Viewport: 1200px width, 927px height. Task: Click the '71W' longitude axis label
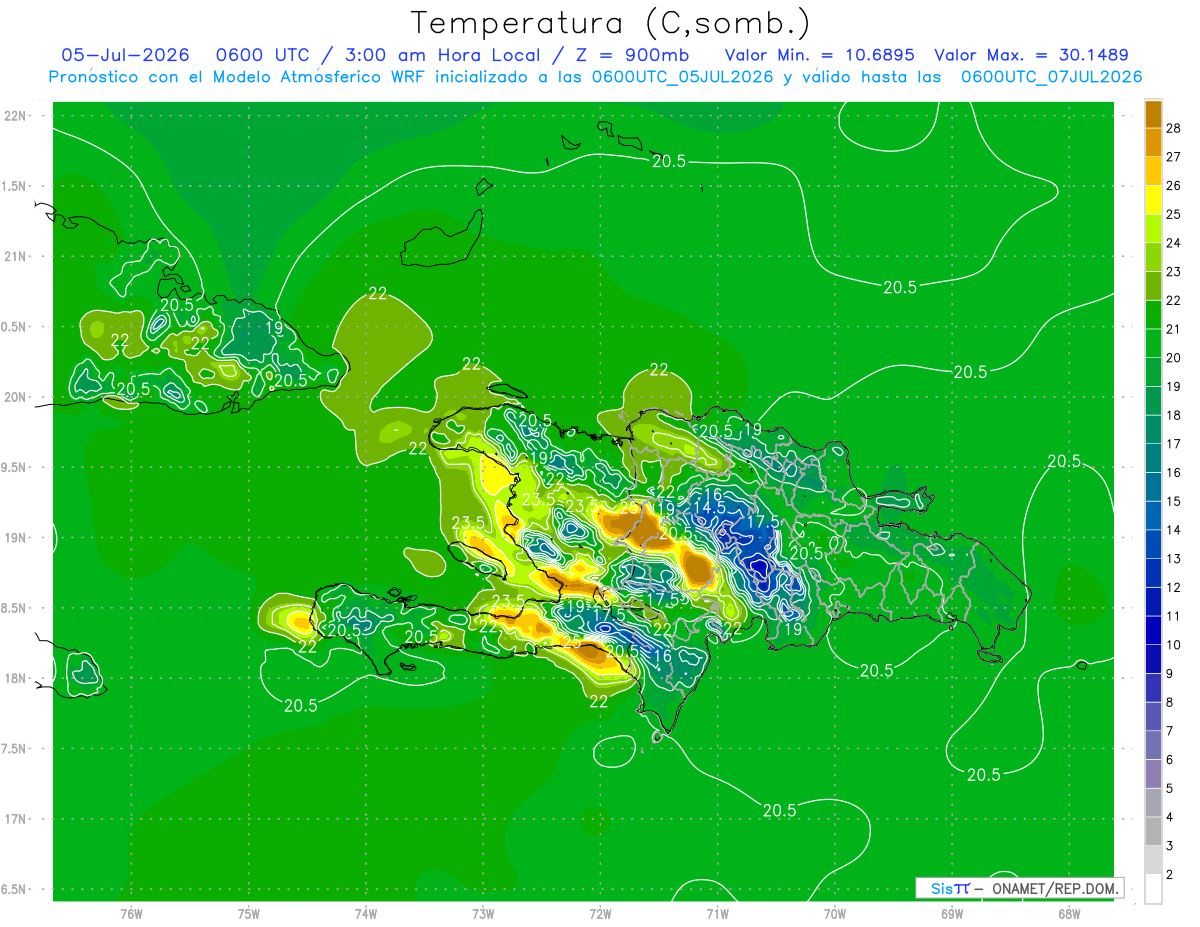[x=717, y=914]
